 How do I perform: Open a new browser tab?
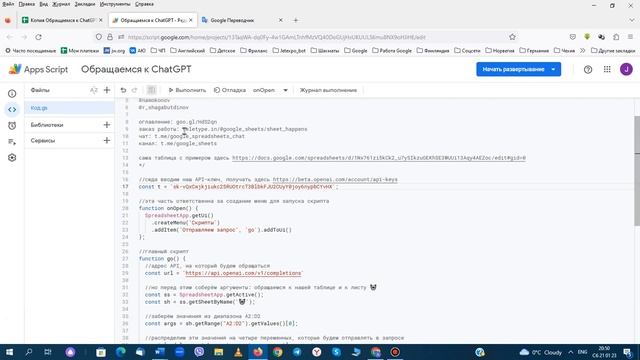(x=296, y=20)
